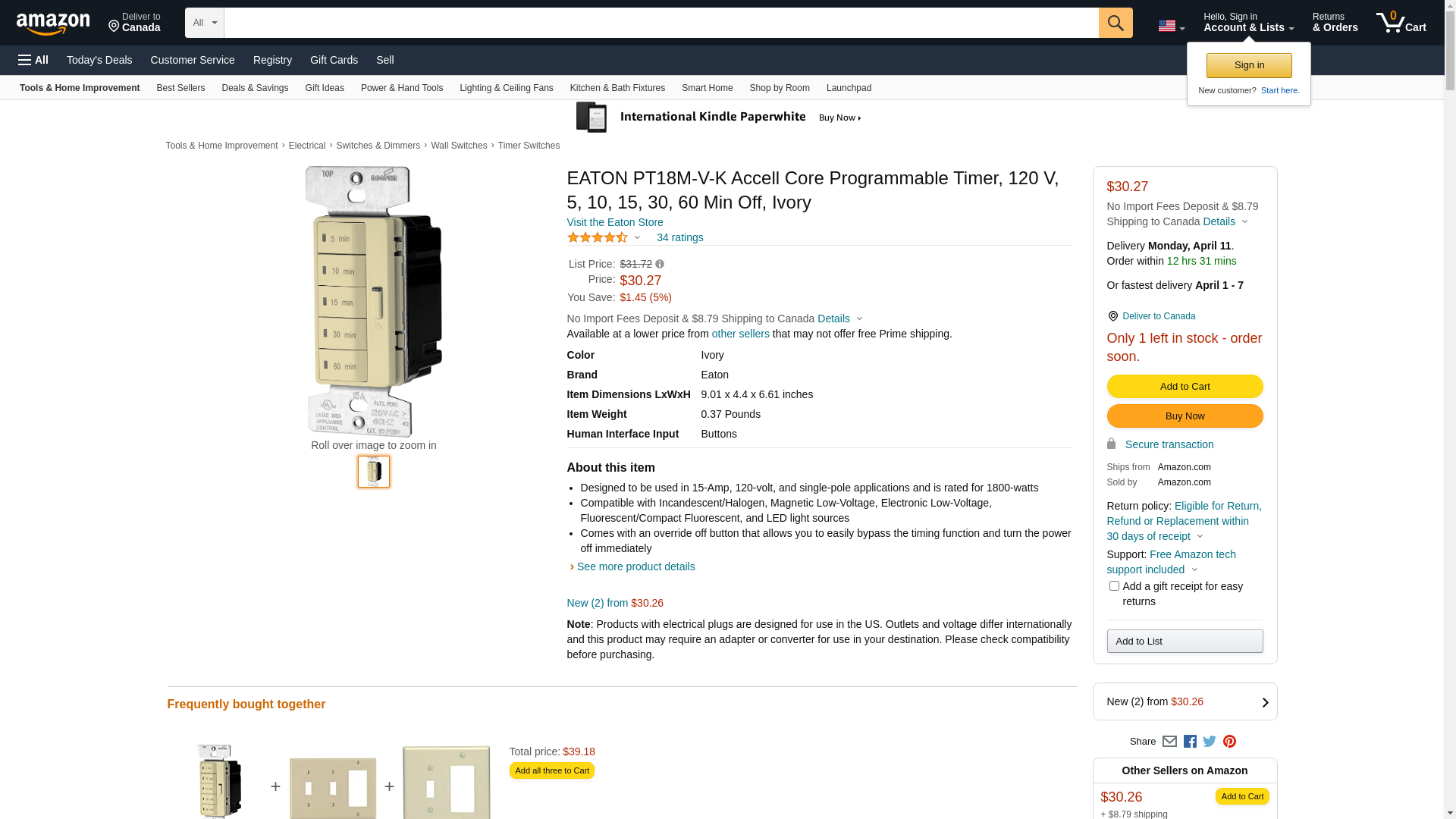Image resolution: width=1456 pixels, height=819 pixels.
Task: Click the search magnifier button
Action: tap(1115, 23)
